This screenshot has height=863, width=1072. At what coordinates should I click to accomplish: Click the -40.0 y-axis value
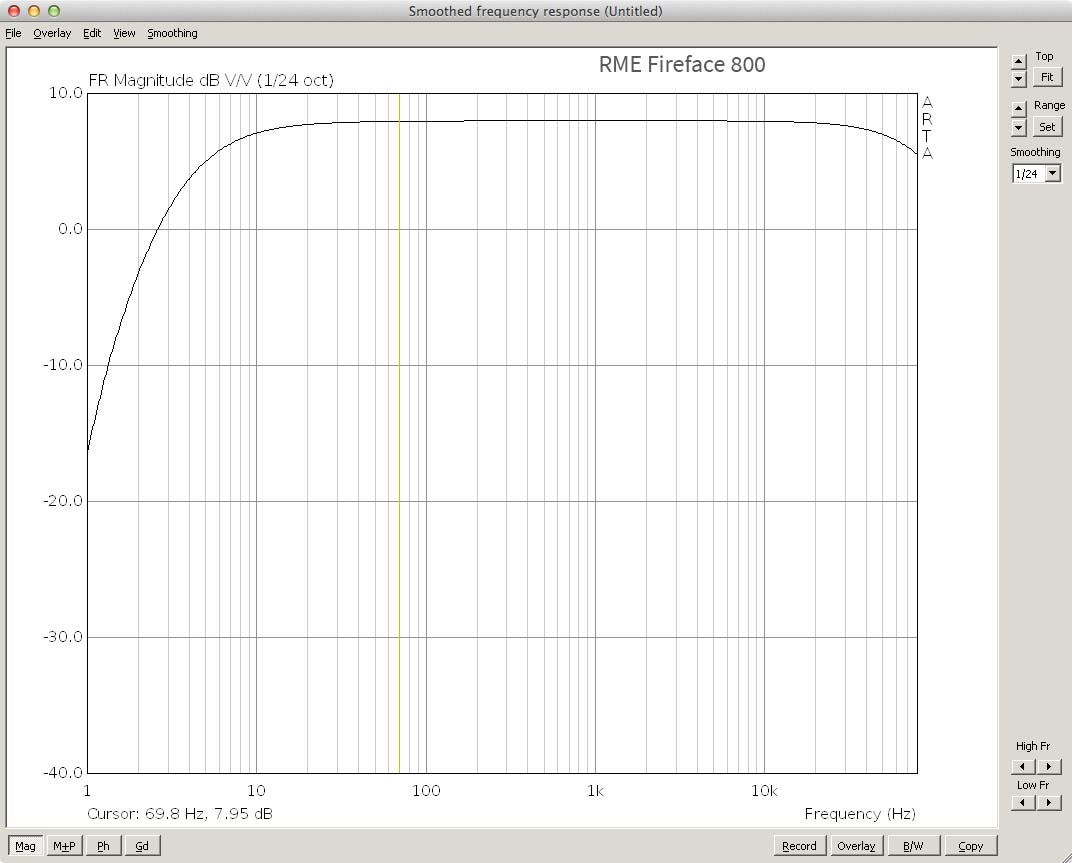pos(63,773)
